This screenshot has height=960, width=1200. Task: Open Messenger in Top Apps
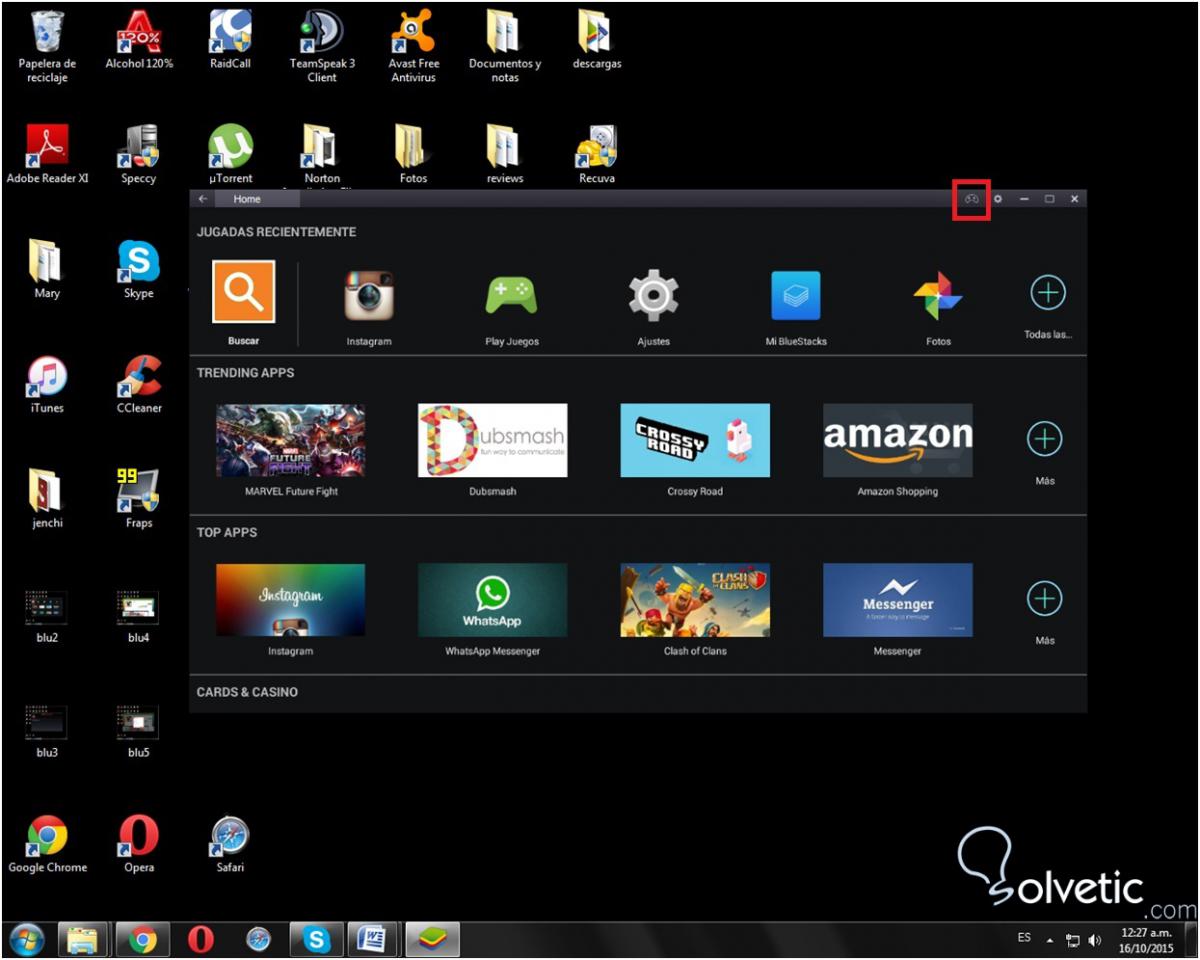[897, 600]
